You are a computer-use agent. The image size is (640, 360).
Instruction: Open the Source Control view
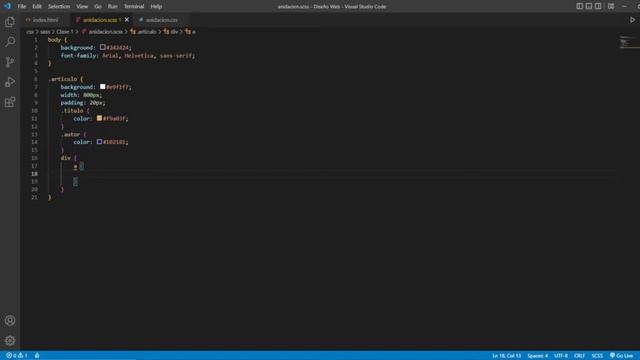(10, 62)
